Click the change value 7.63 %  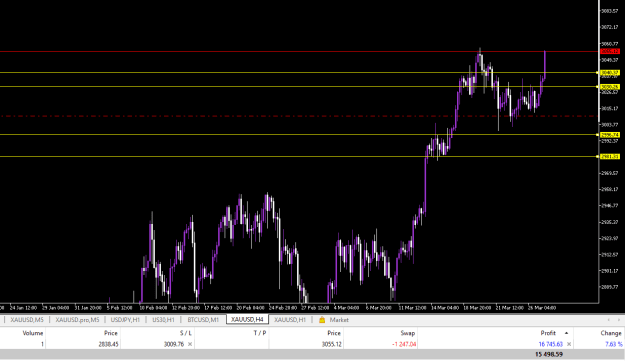[613, 344]
